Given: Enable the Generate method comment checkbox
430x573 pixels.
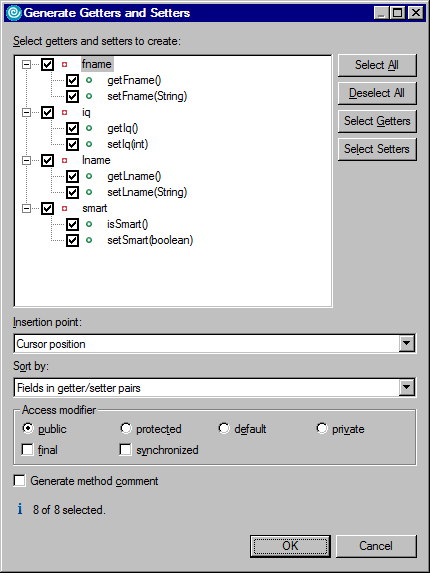Looking at the screenshot, I should [20, 481].
